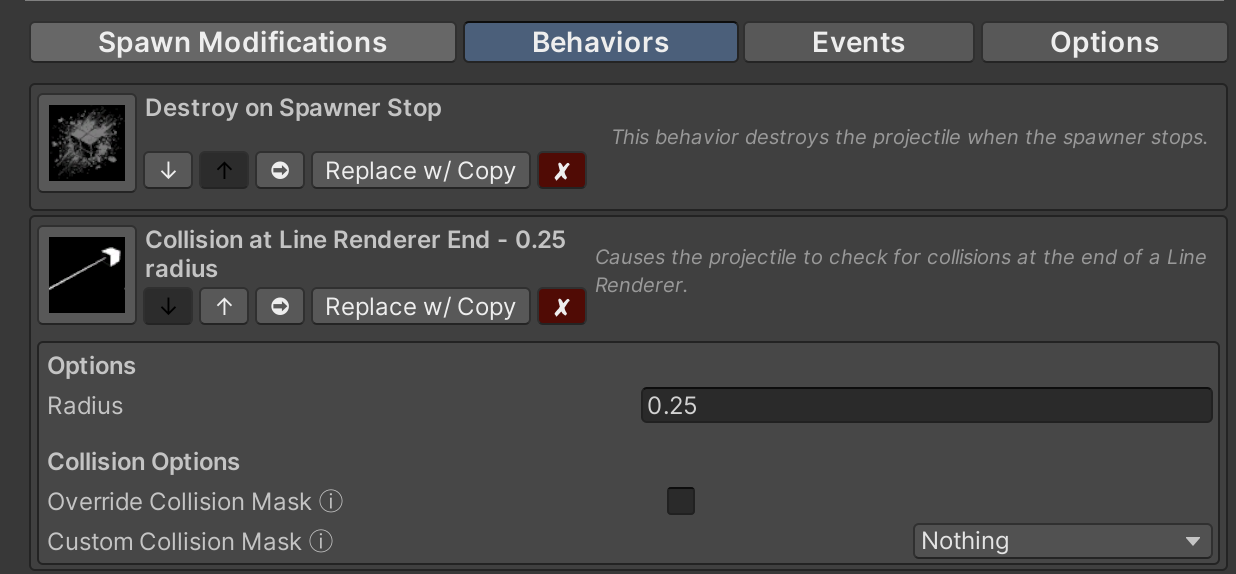Click circle arrow icon for Collision at Line Renderer End

point(280,307)
